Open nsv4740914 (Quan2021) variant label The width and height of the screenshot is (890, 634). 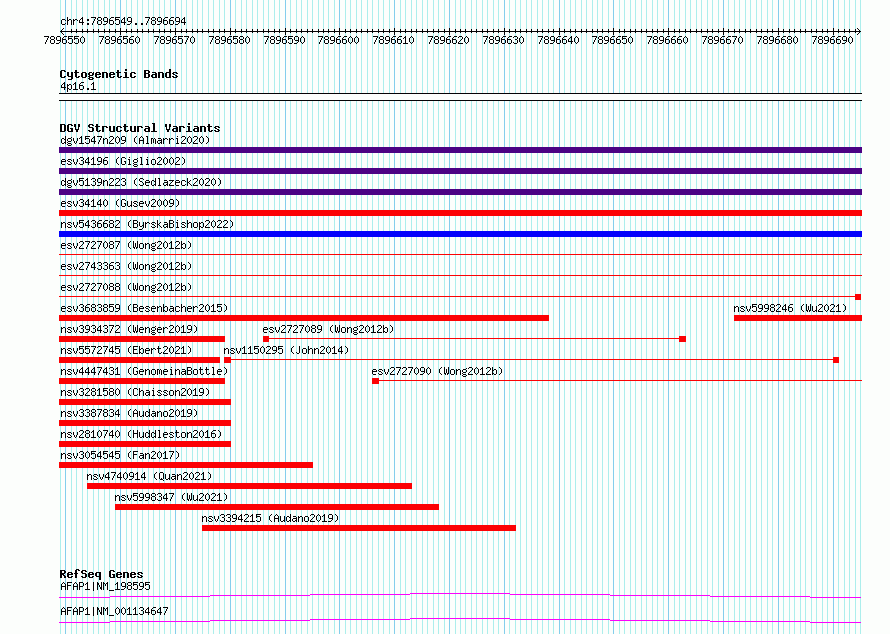click(149, 476)
